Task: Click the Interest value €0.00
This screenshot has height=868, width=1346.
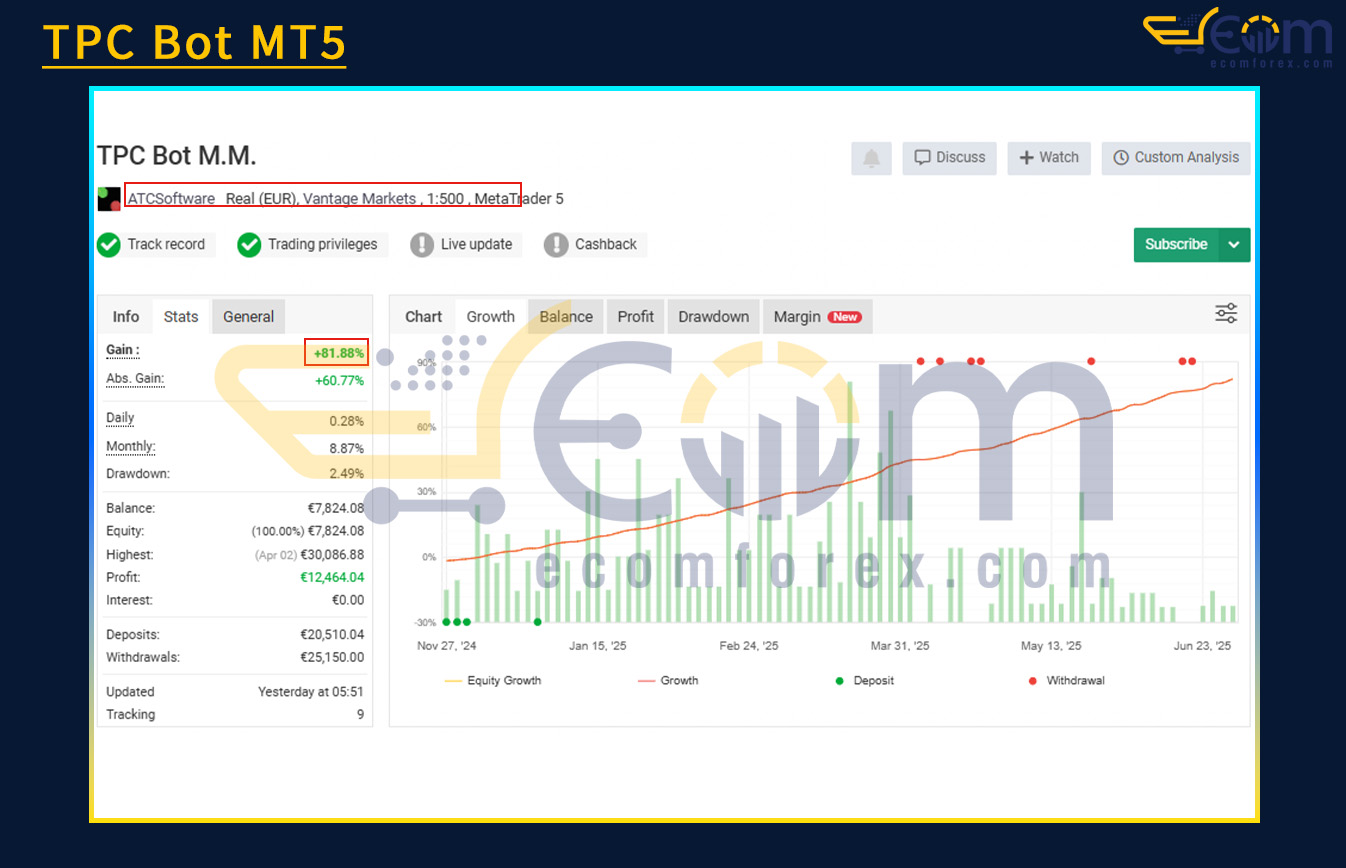Action: point(347,601)
